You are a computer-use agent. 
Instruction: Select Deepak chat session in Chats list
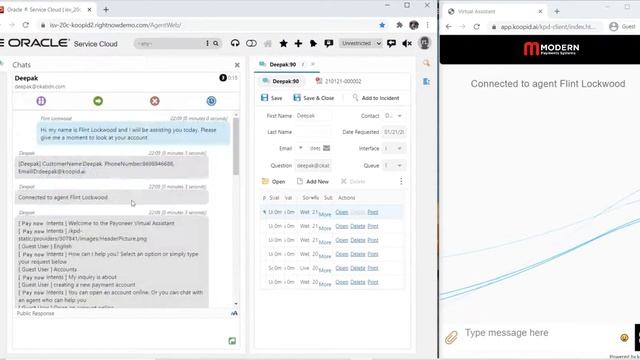tap(126, 82)
